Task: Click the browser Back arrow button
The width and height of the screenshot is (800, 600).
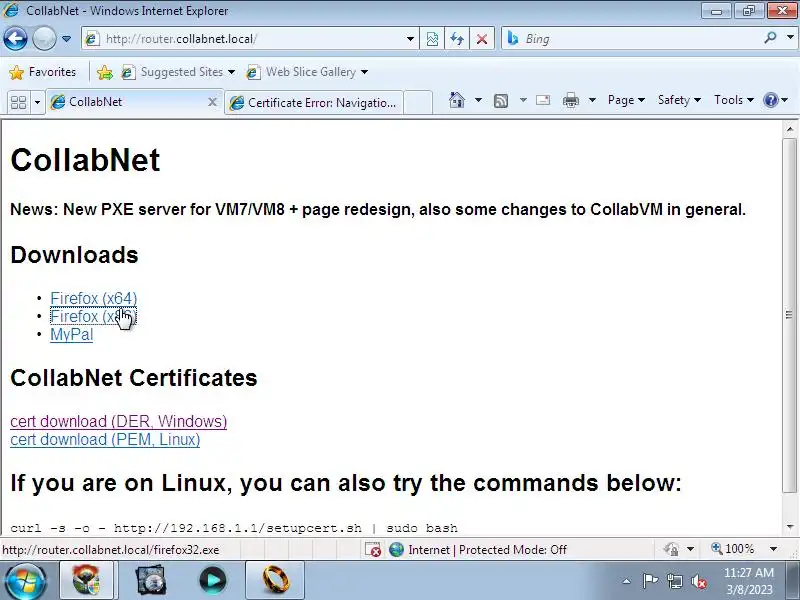Action: coord(15,38)
